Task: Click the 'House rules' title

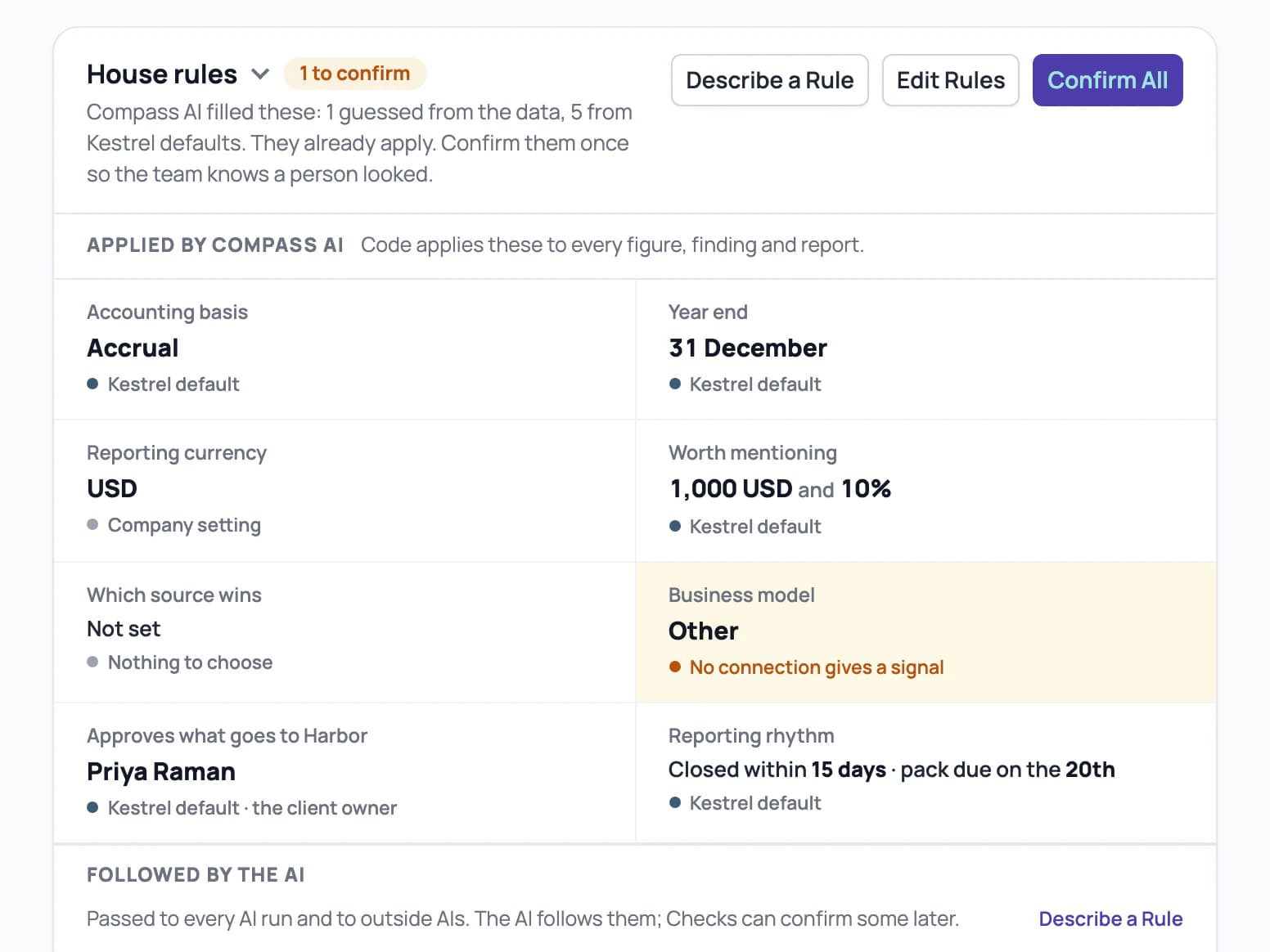Action: tap(162, 74)
